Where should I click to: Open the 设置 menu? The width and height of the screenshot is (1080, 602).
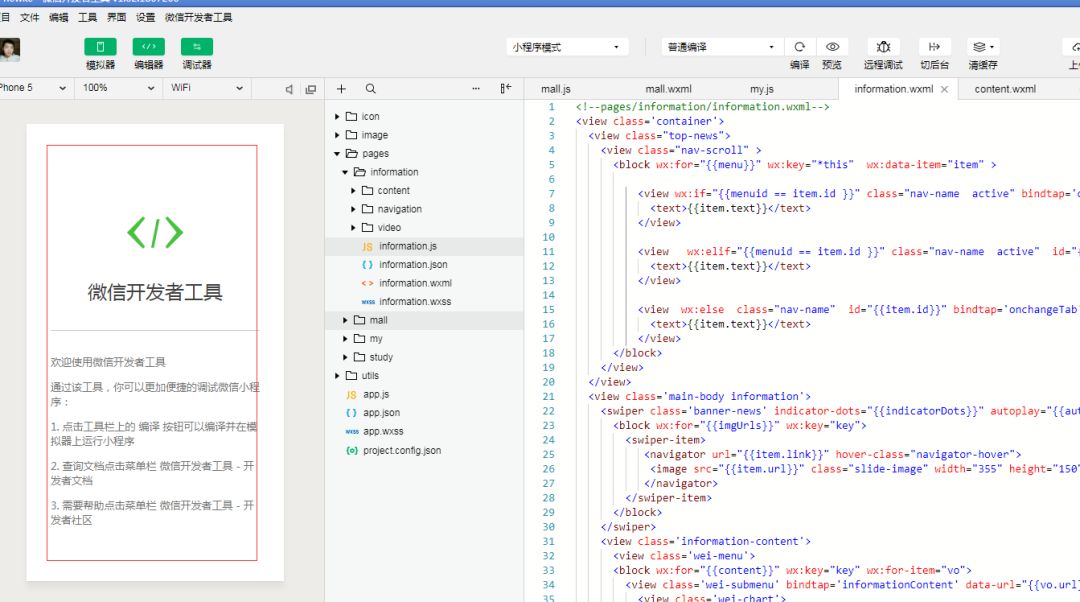(145, 17)
